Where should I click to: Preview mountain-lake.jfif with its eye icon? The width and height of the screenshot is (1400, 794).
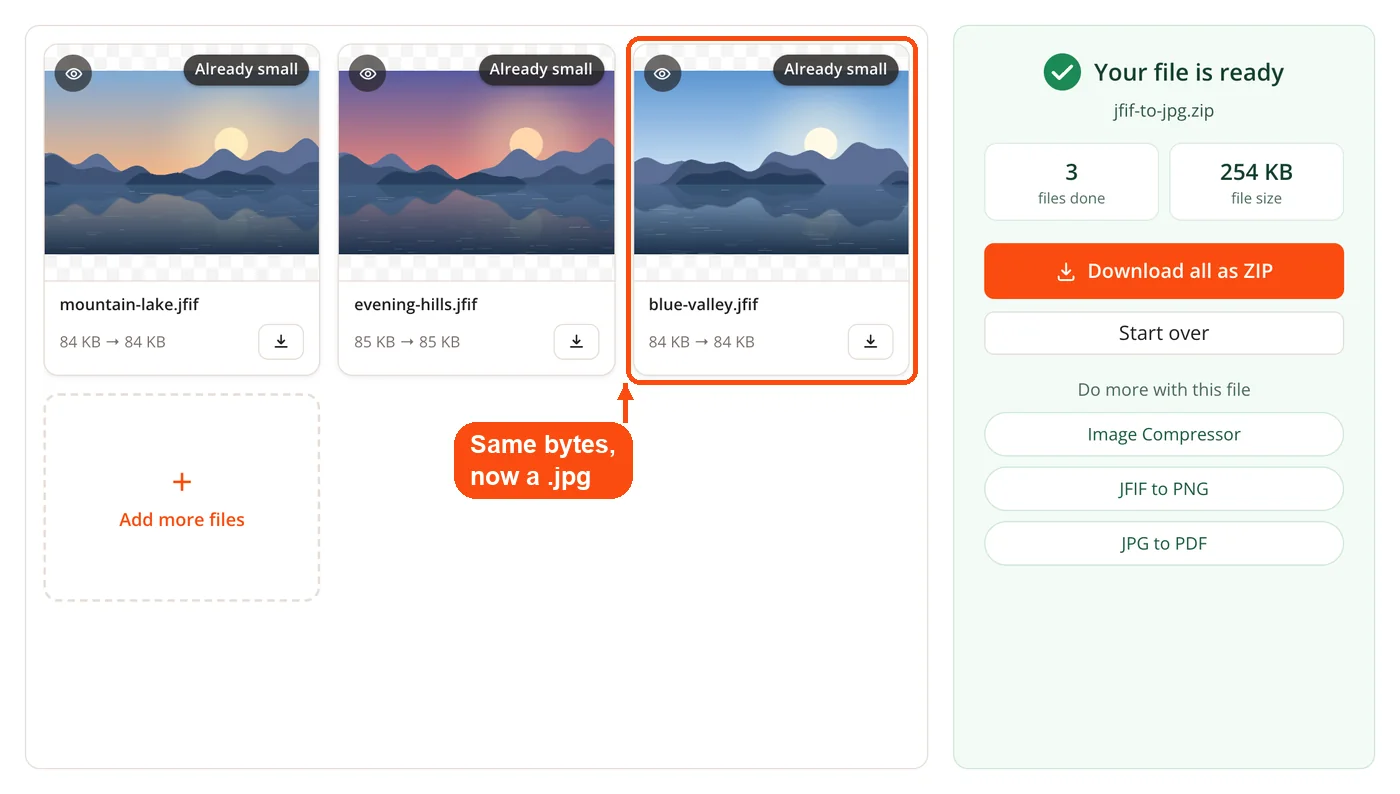73,73
